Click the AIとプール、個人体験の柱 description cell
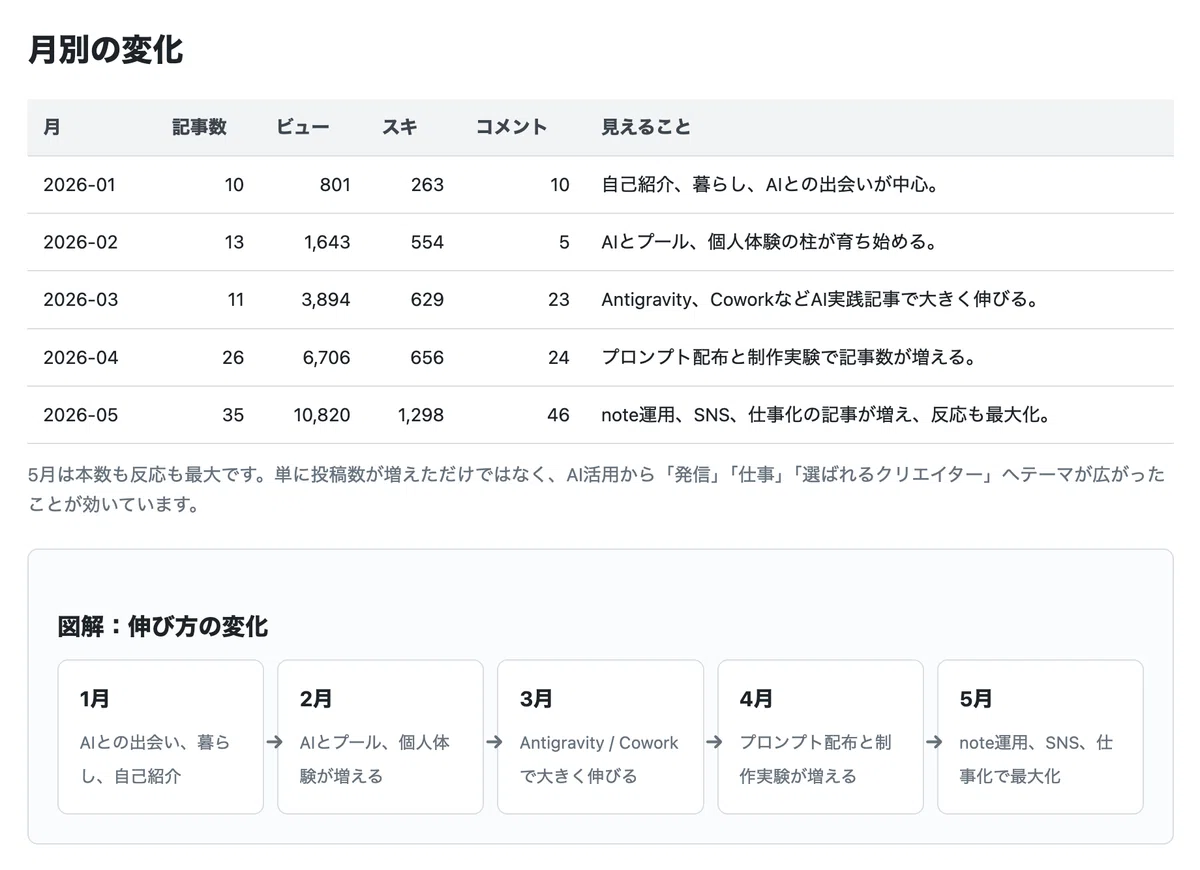Screen dimensions: 1200x870 point(769,242)
